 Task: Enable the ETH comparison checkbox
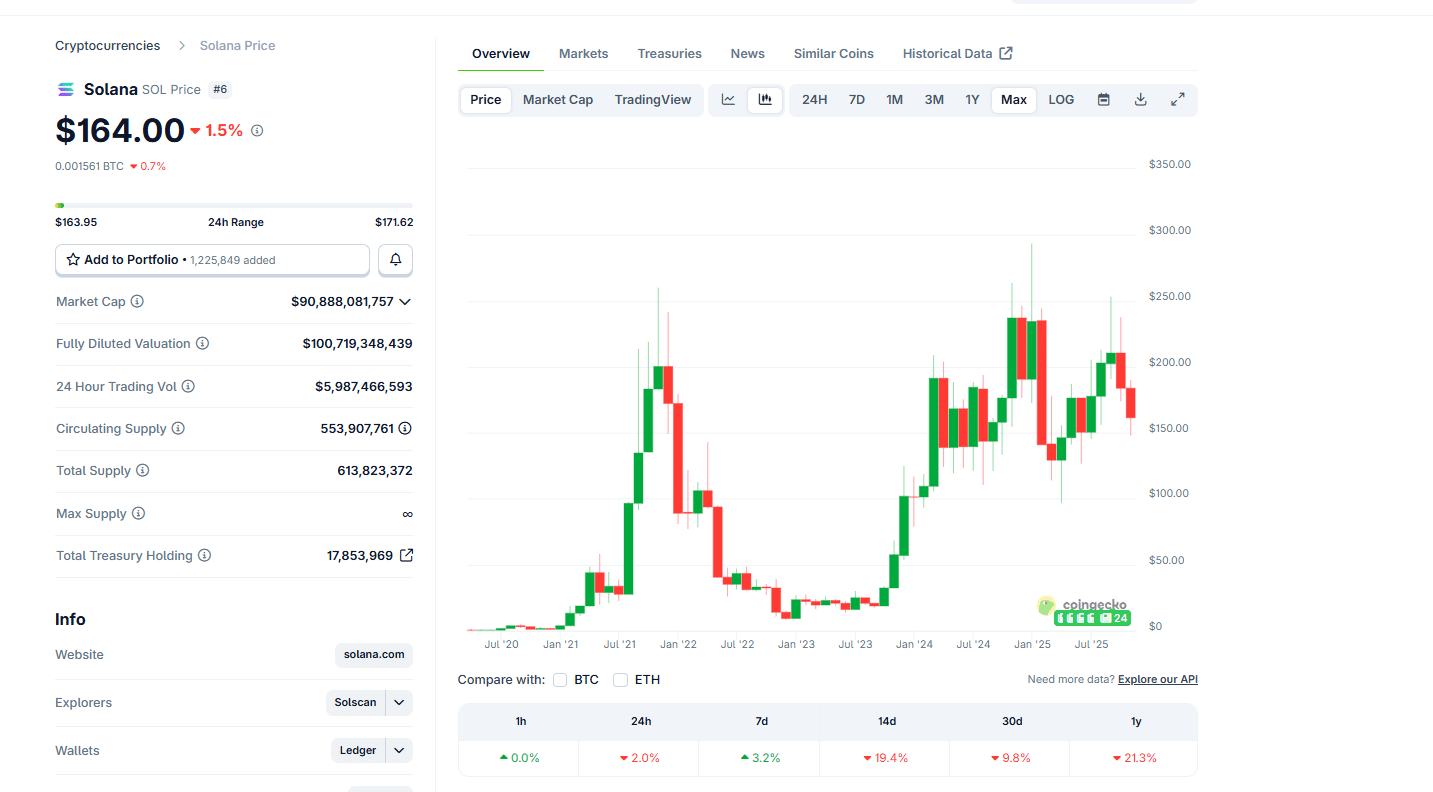click(620, 679)
